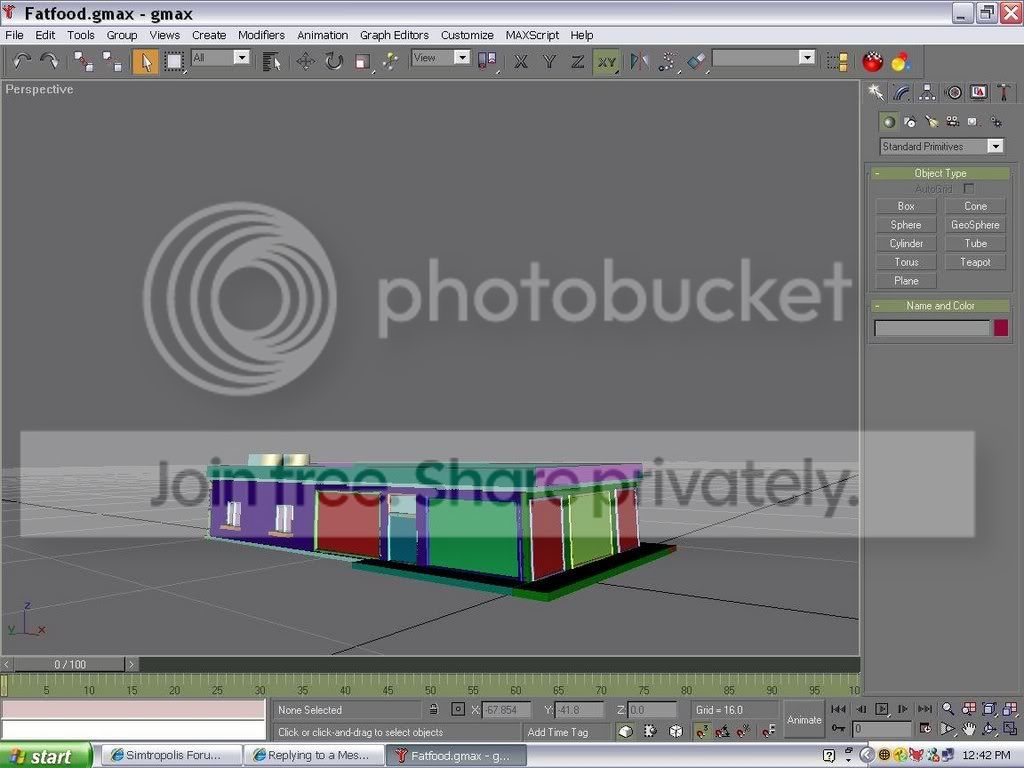The image size is (1024, 768).
Task: Toggle the Percent Snap magnet
Action: tap(743, 731)
